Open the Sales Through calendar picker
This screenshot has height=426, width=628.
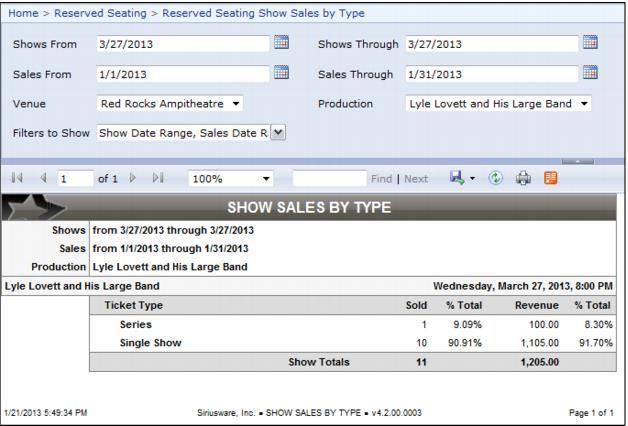[590, 73]
